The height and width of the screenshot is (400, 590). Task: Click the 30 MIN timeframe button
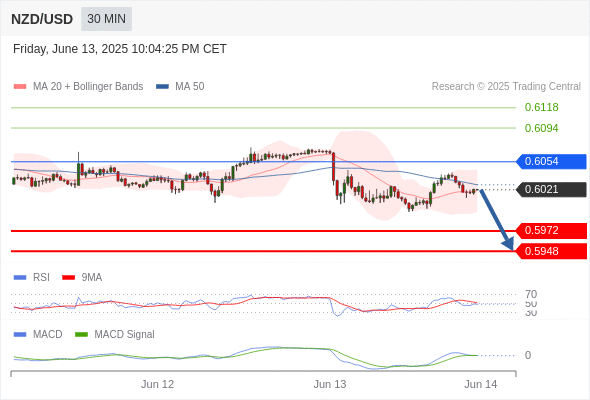(106, 19)
